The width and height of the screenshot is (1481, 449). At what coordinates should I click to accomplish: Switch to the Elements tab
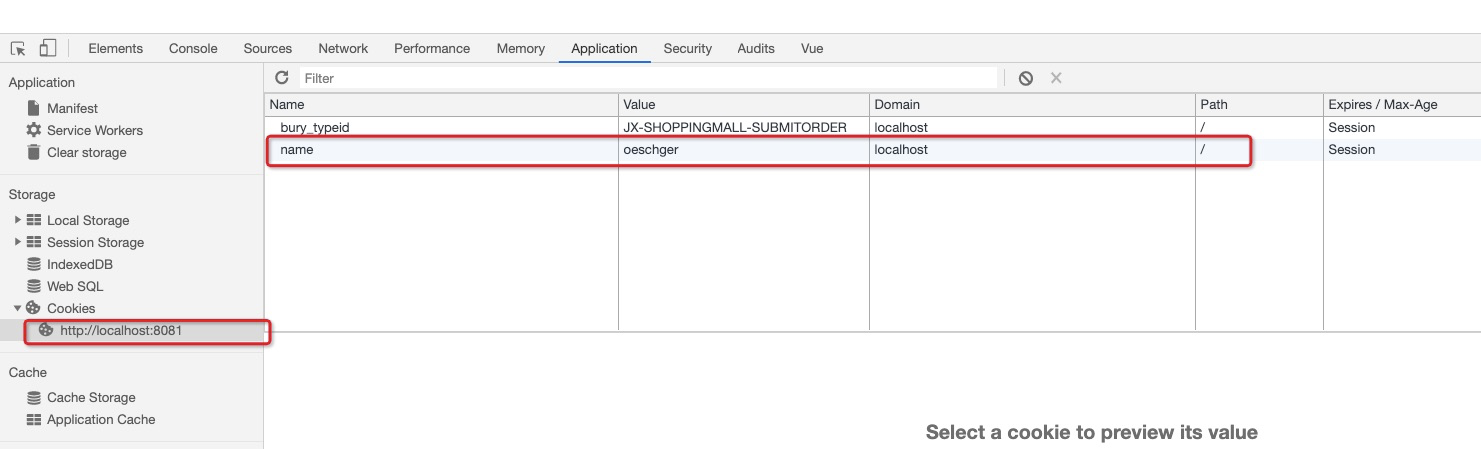pyautogui.click(x=115, y=48)
